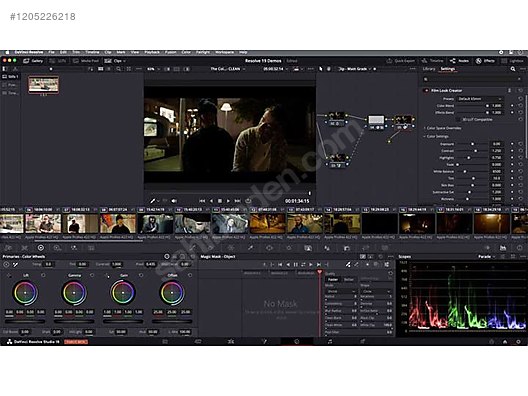Toggle gallery grid view
The width and height of the screenshot is (528, 396).
pos(101,69)
